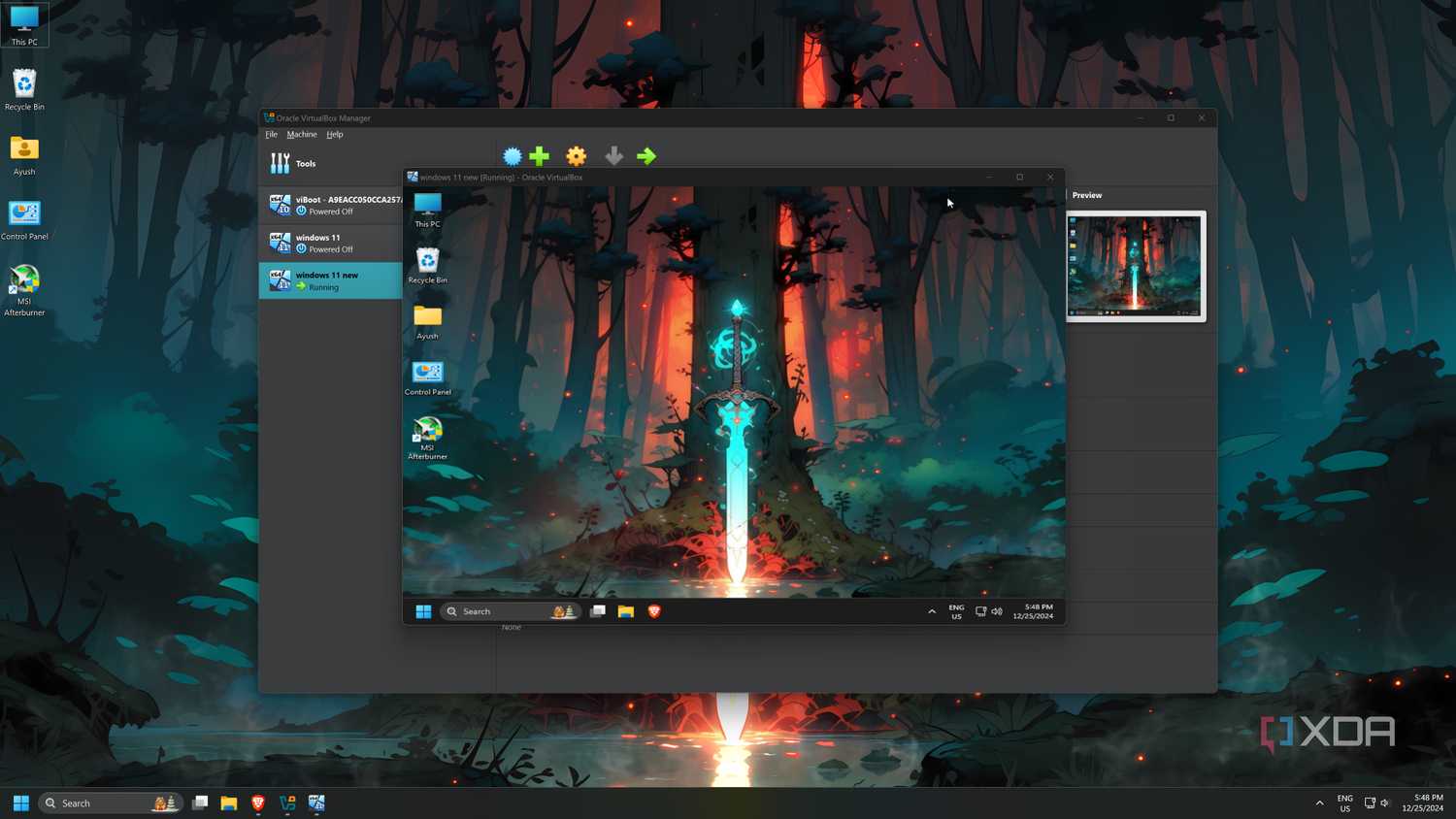Select the viBoot virtual machine entry
This screenshot has width=1456, height=819.
pos(330,205)
